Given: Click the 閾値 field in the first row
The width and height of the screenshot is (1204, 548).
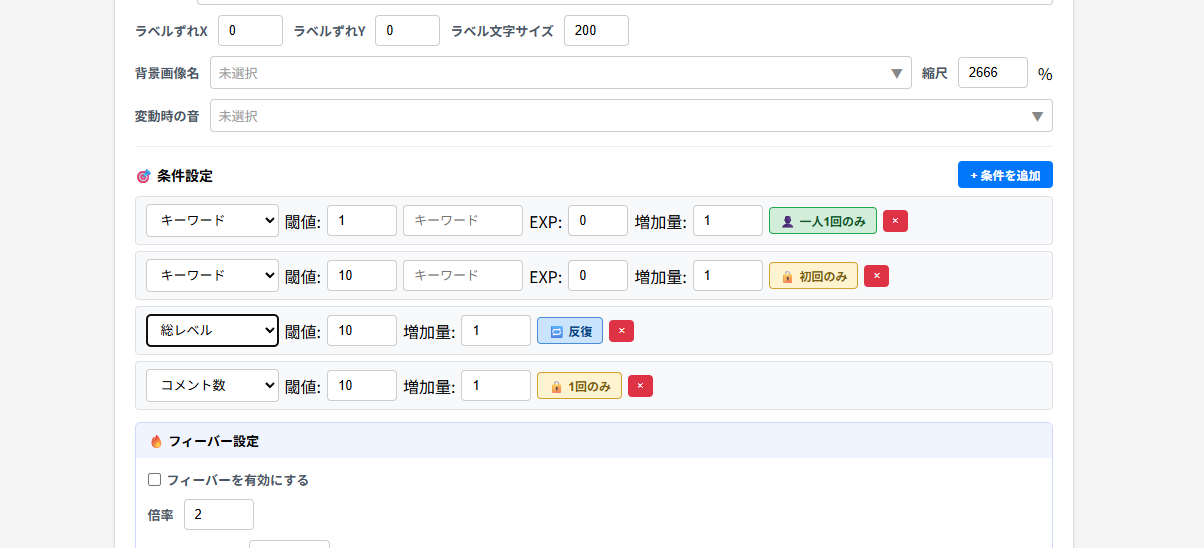Looking at the screenshot, I should click(x=362, y=220).
